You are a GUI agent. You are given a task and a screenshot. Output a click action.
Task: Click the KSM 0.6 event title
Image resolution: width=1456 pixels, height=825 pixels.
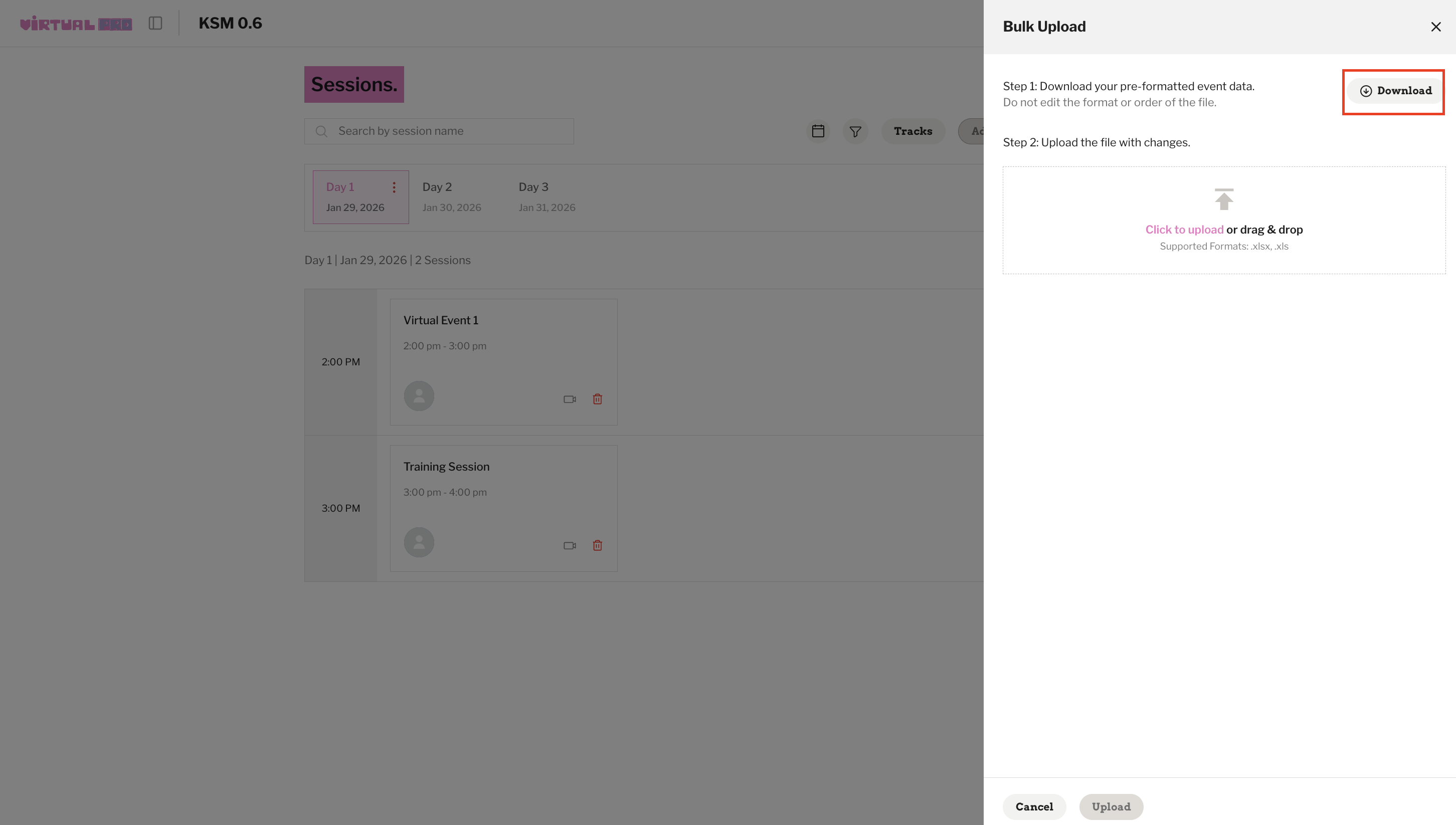[230, 23]
